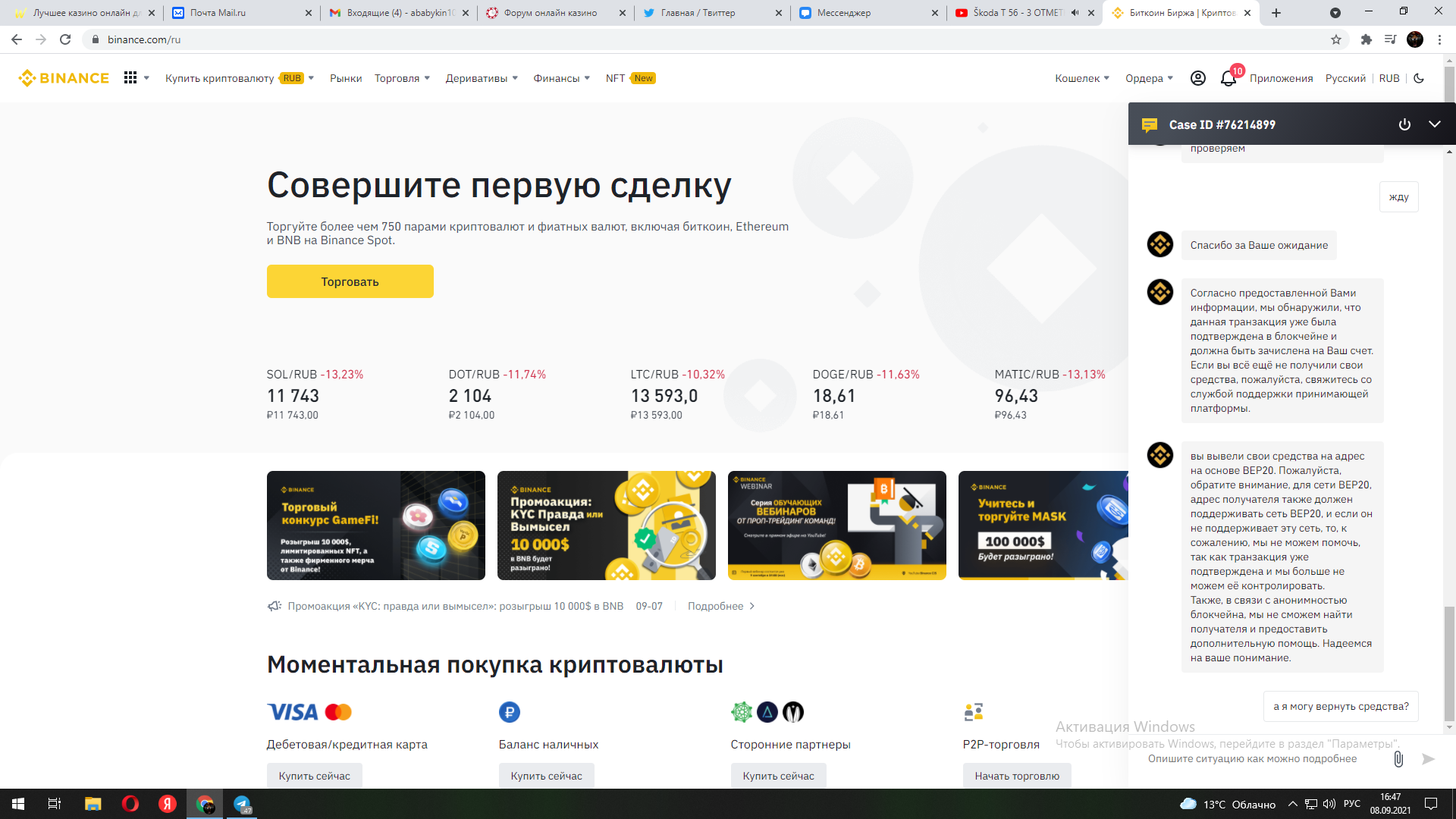
Task: Open the Chrome three-dot menu
Action: coord(1439,39)
